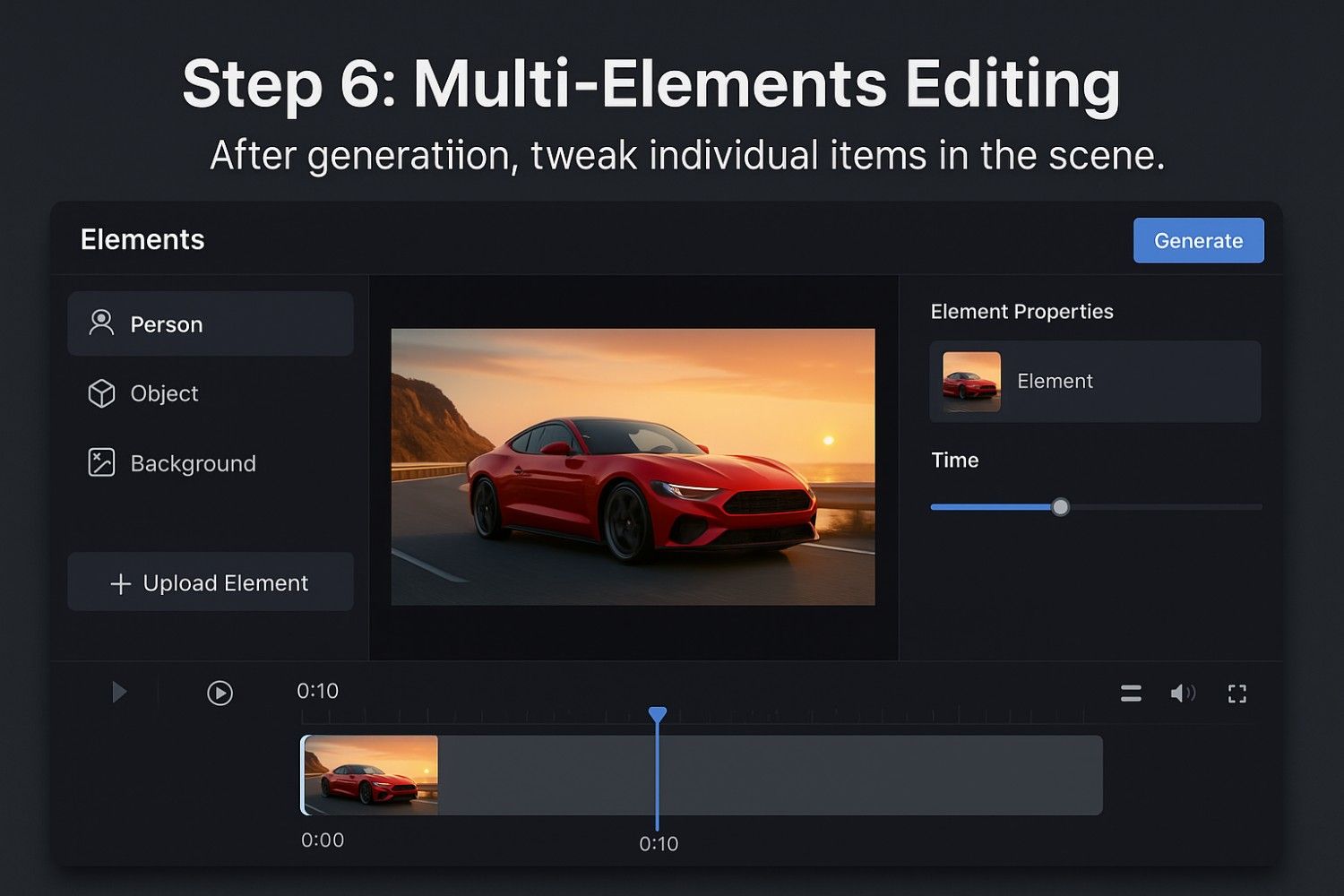Click the plus icon on Upload Element
This screenshot has width=1344, height=896.
point(120,584)
